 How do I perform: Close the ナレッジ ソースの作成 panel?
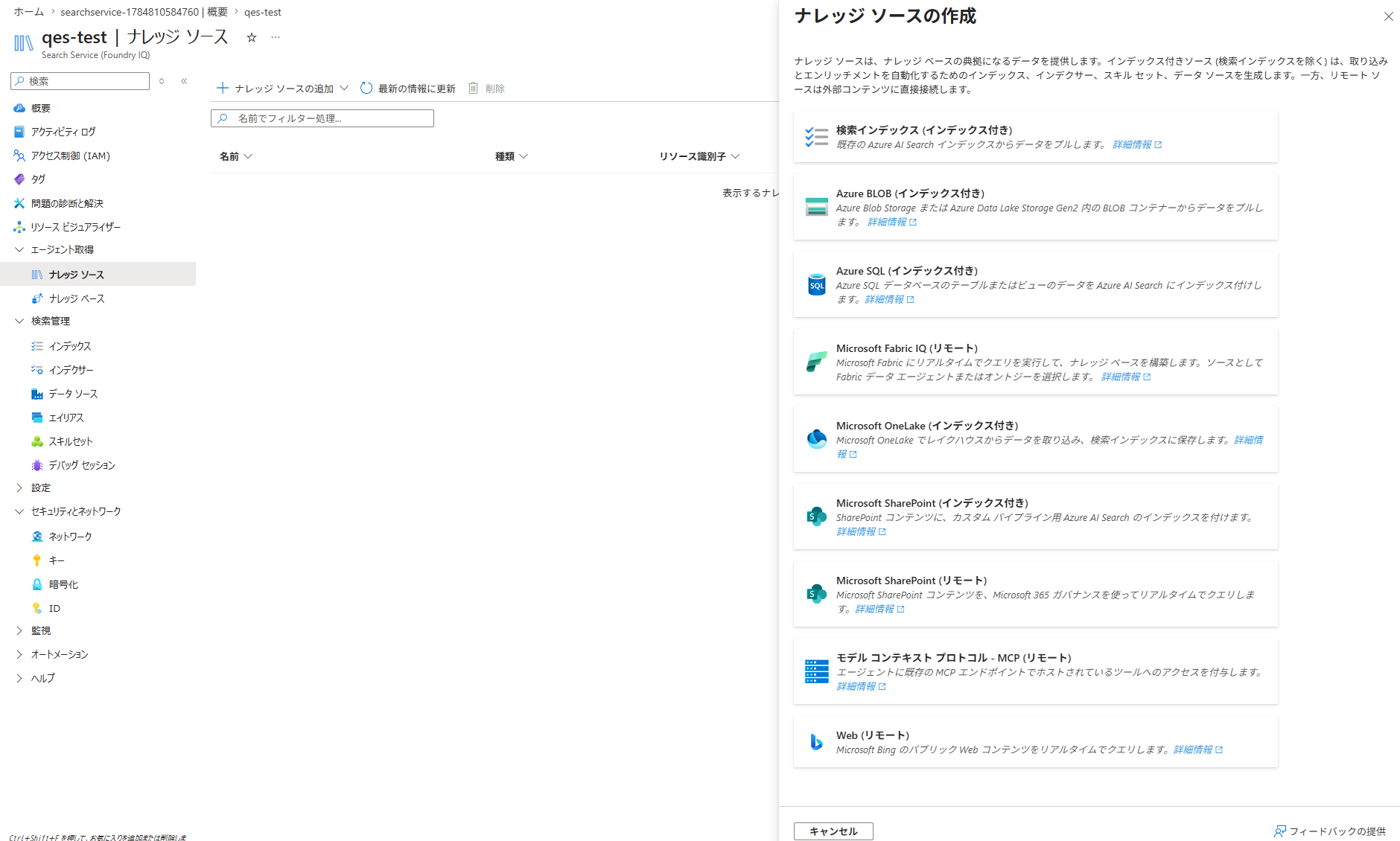point(1388,16)
